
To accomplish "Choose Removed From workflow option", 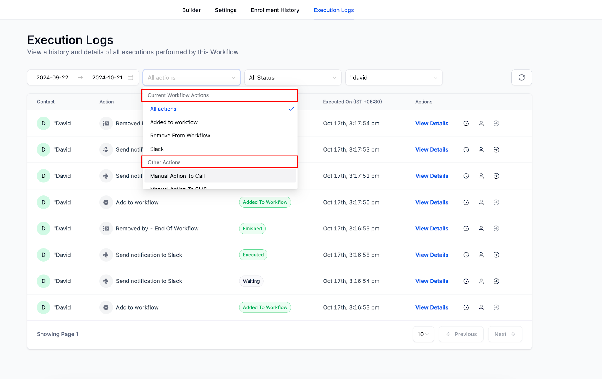I will 220,135.
